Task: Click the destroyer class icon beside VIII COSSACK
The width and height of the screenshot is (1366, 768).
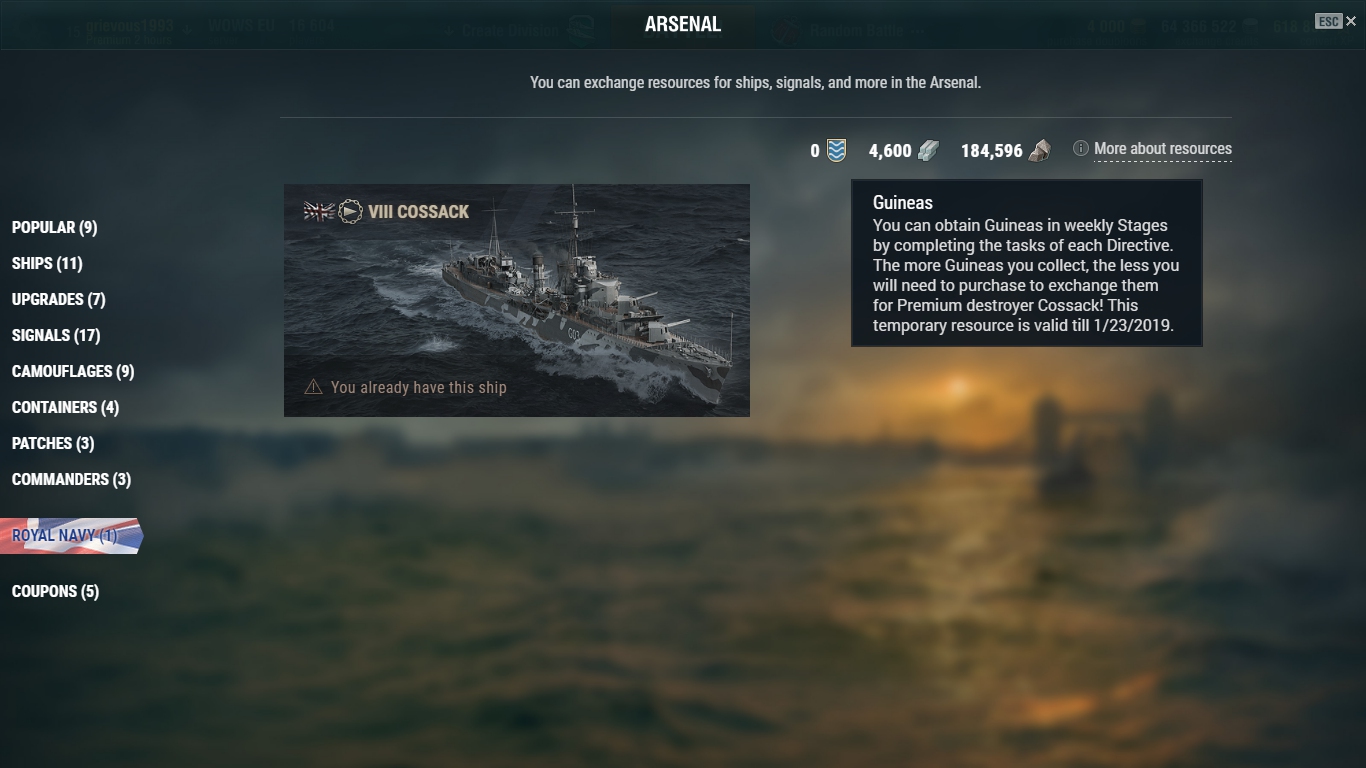Action: (x=350, y=211)
